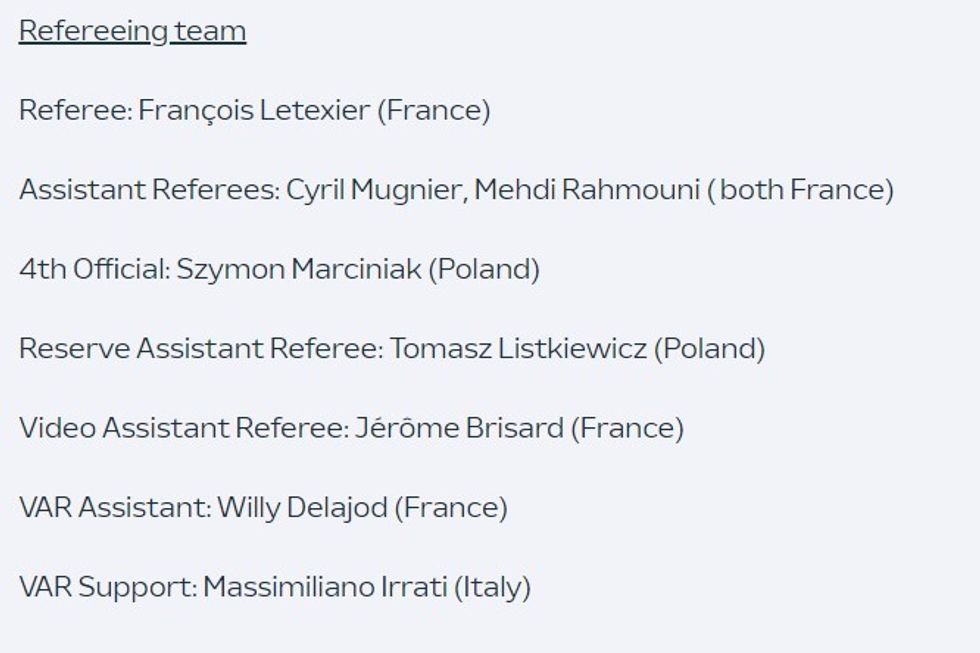Click the "Assistant Referees" label

click(x=148, y=190)
